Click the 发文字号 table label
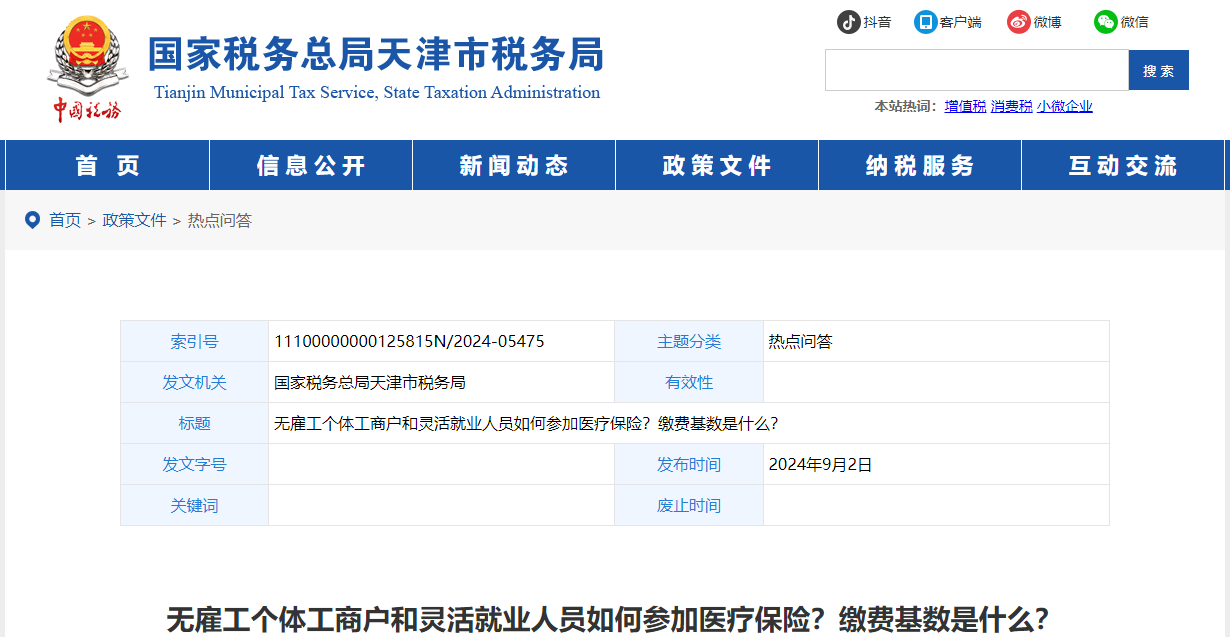 [194, 464]
